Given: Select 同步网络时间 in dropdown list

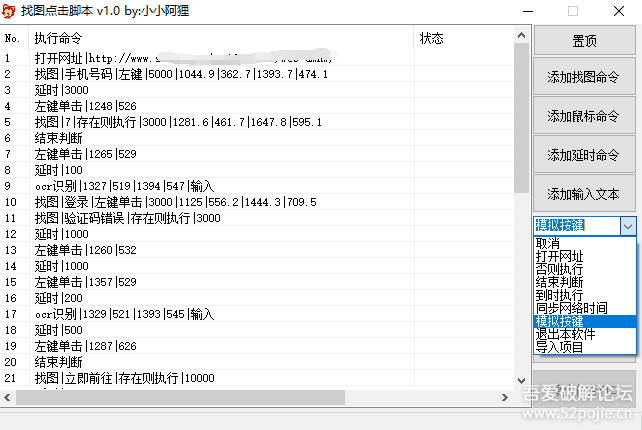Looking at the screenshot, I should click(585, 308).
